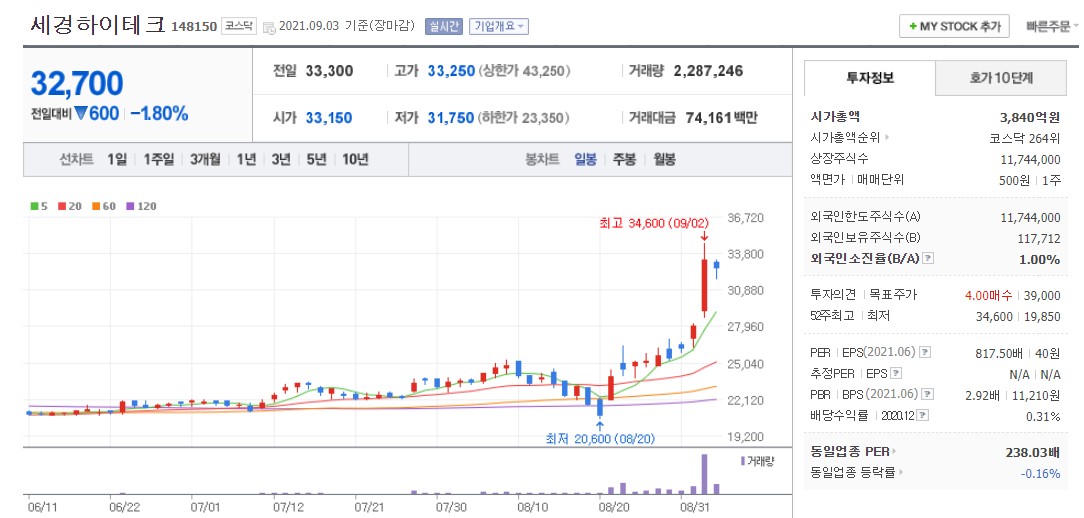Viewport: 1084px width, 518px height.
Task: Click the 코스닥 market badge
Action: click(240, 27)
